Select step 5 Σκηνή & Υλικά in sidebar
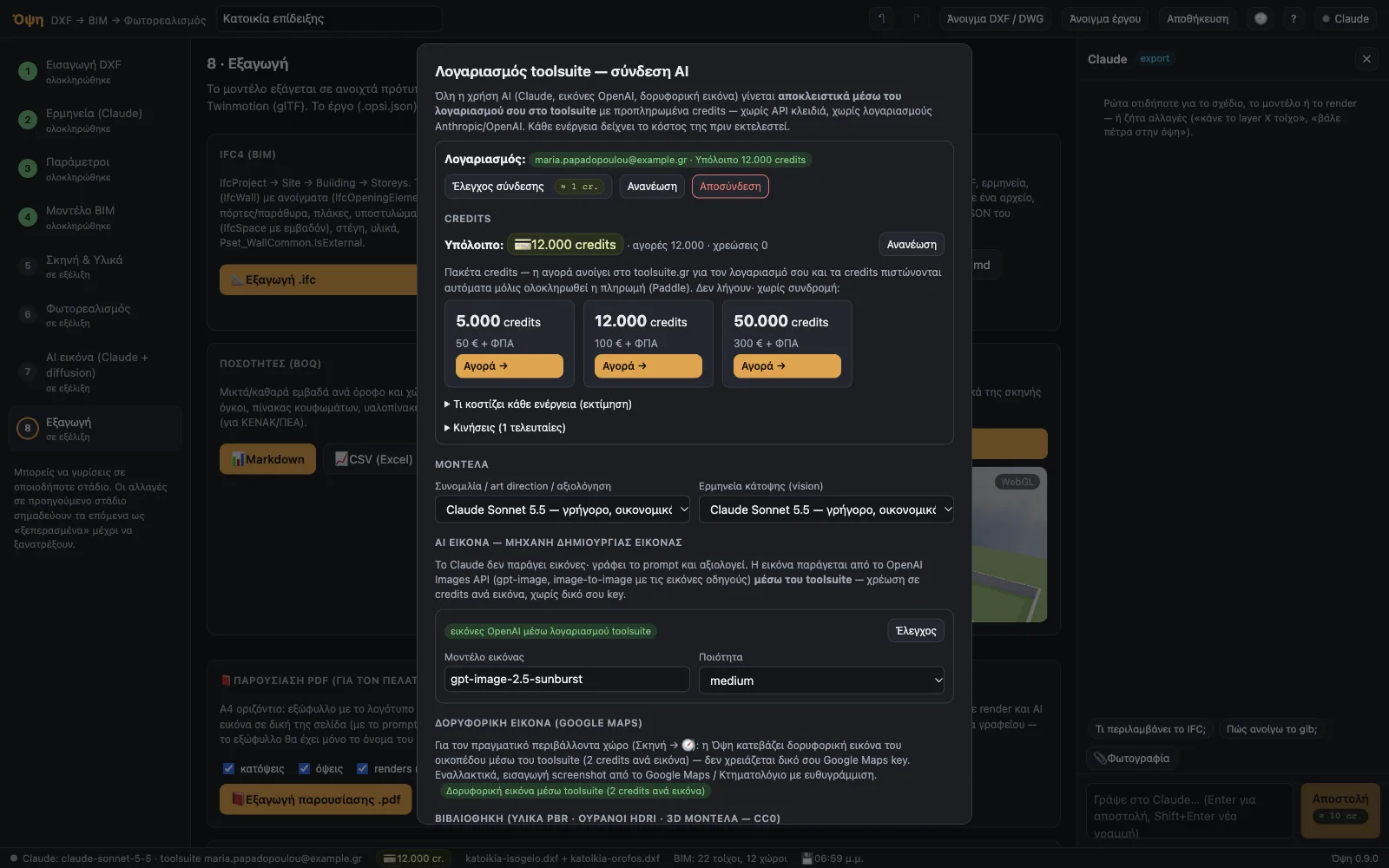This screenshot has width=1389, height=868. (x=95, y=266)
